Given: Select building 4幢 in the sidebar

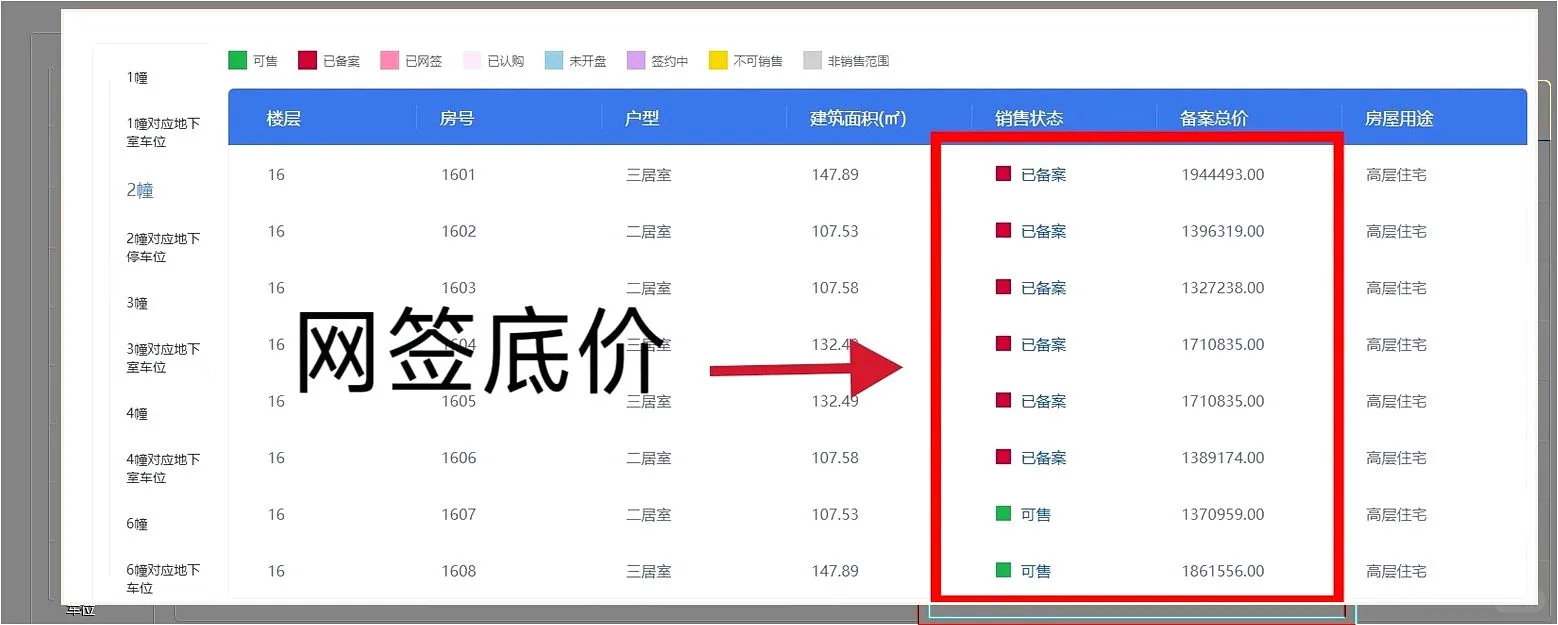Looking at the screenshot, I should (x=137, y=413).
